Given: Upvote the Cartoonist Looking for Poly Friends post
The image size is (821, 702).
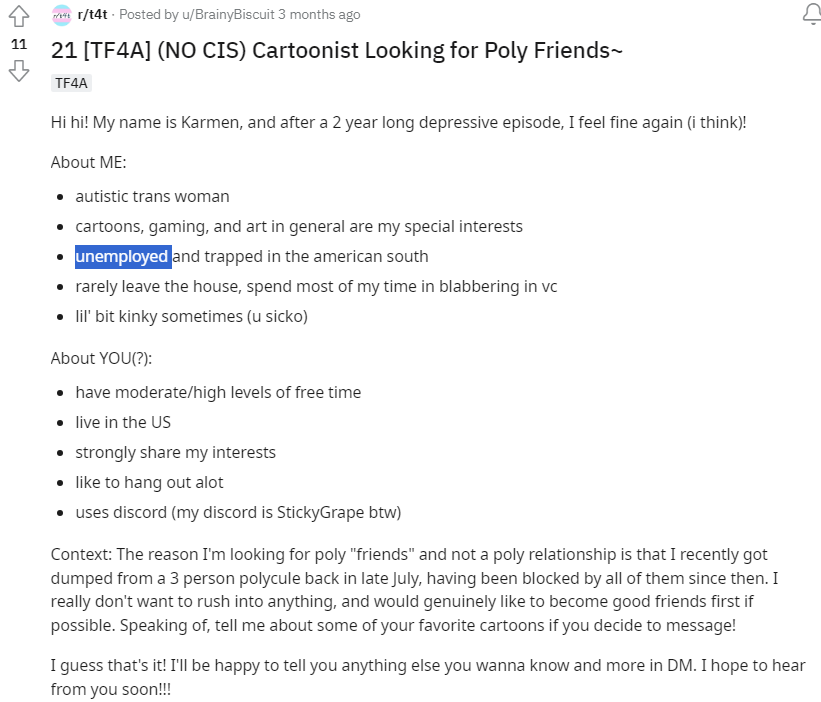Looking at the screenshot, I should pos(19,16).
